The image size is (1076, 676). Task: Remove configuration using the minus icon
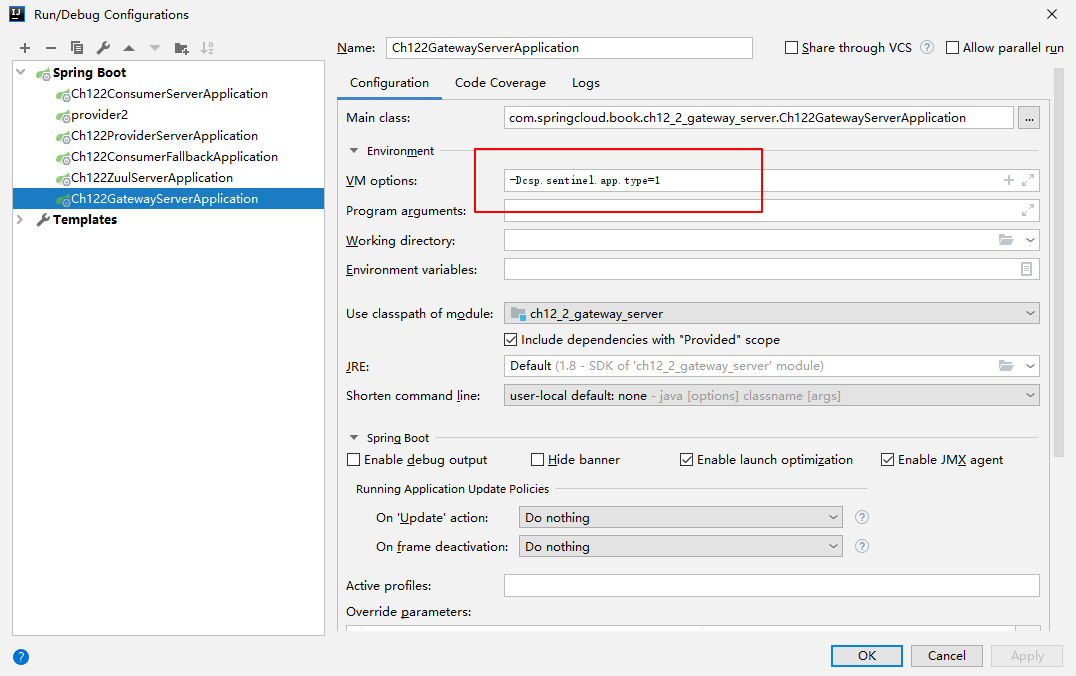51,48
